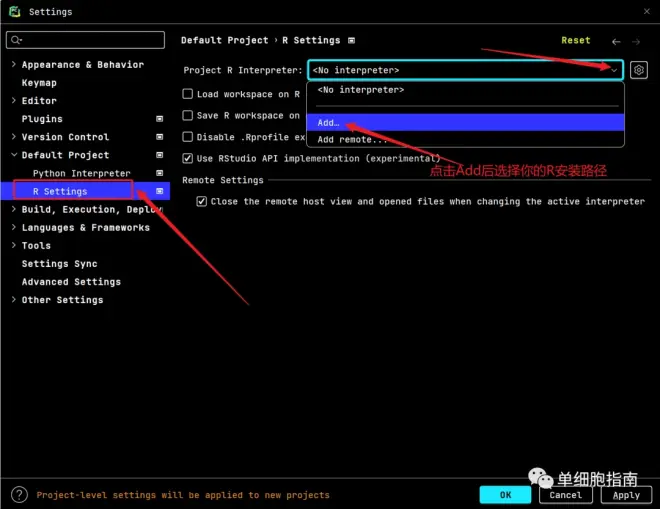Select Add… in the interpreter list
Viewport: 660px width, 509px height.
click(x=329, y=122)
